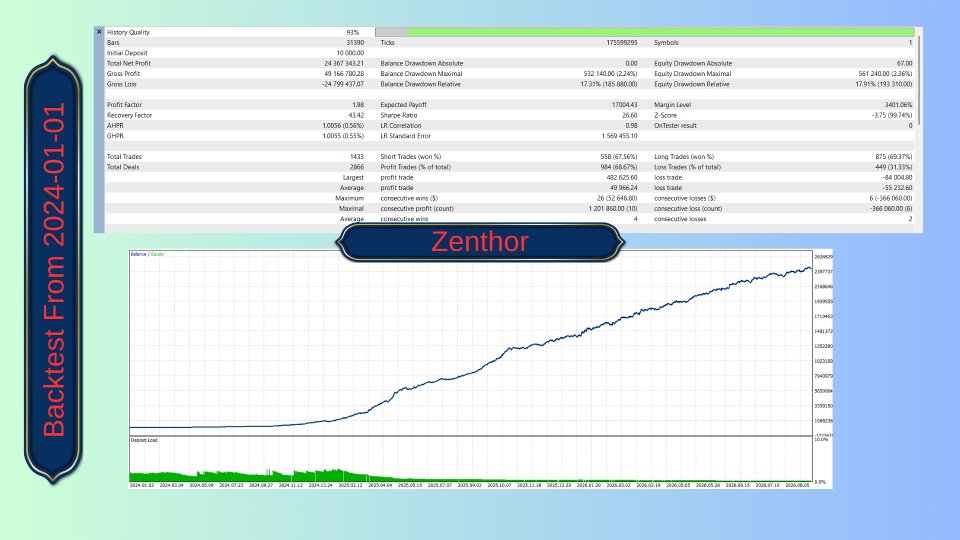Click the 'Equity' legend on the chart
Screen dimensions: 960x540
click(157, 254)
